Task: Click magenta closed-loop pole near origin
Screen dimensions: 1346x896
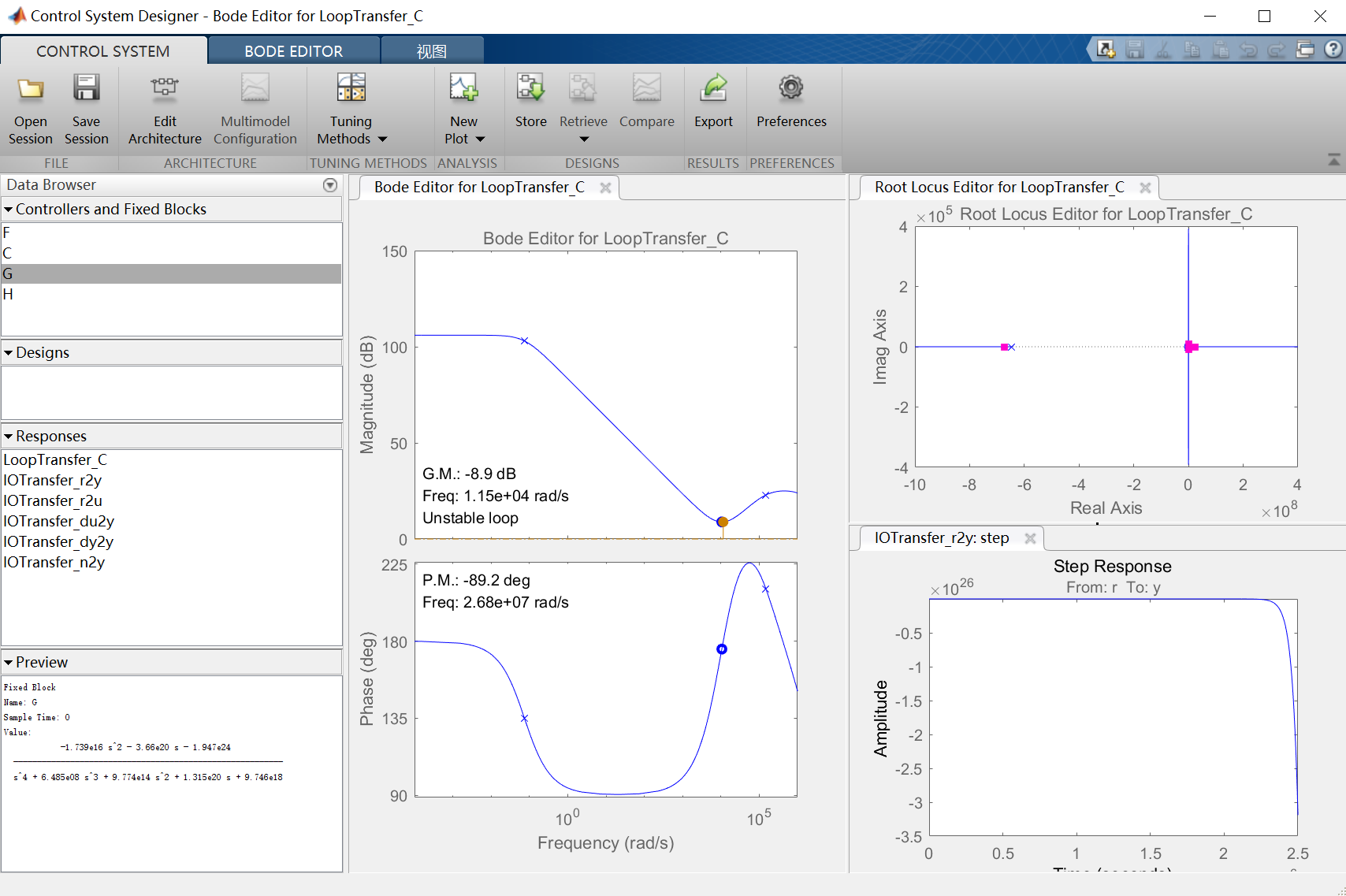Action: pos(1191,347)
